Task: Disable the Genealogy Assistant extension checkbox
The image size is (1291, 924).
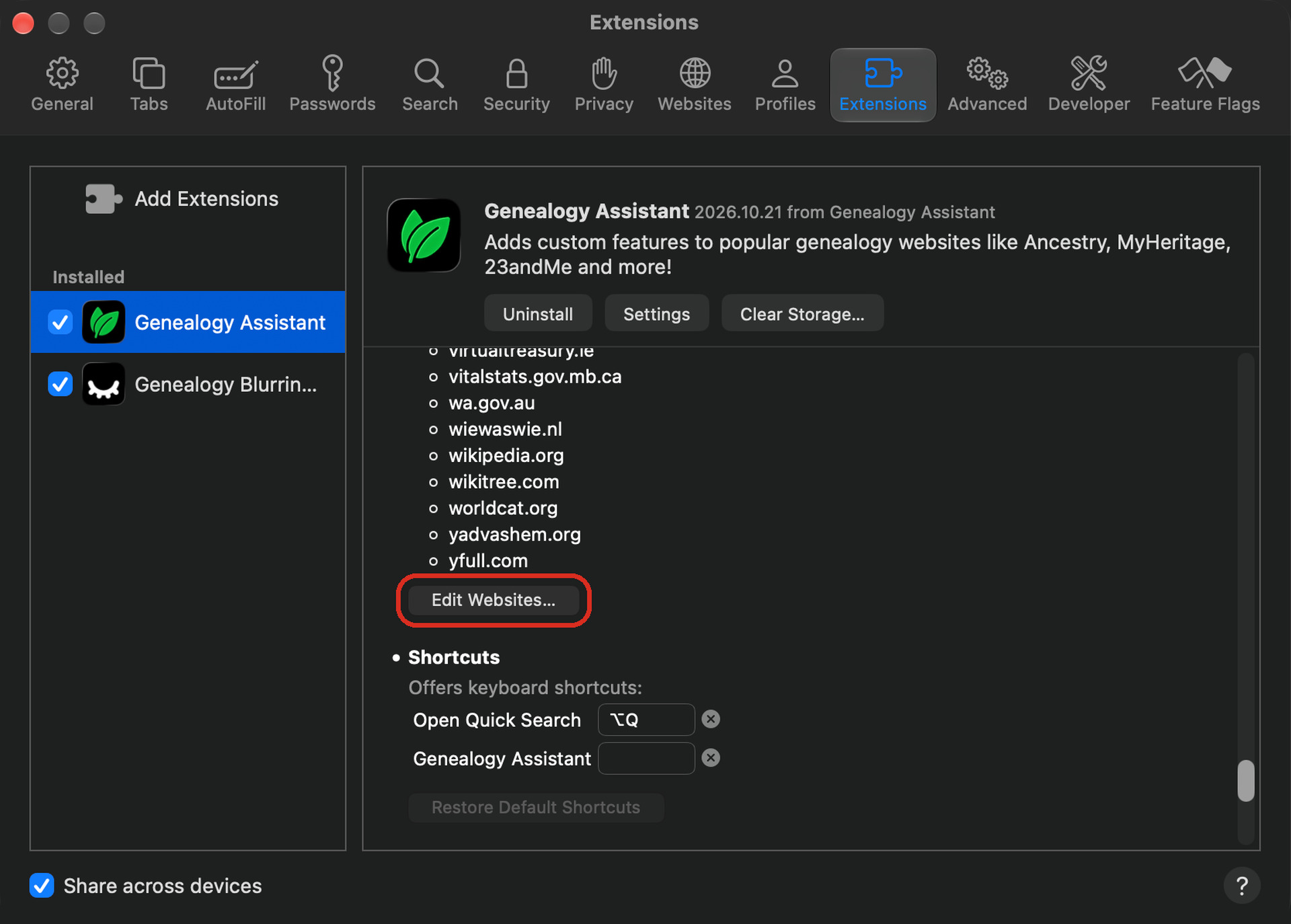Action: pos(61,322)
